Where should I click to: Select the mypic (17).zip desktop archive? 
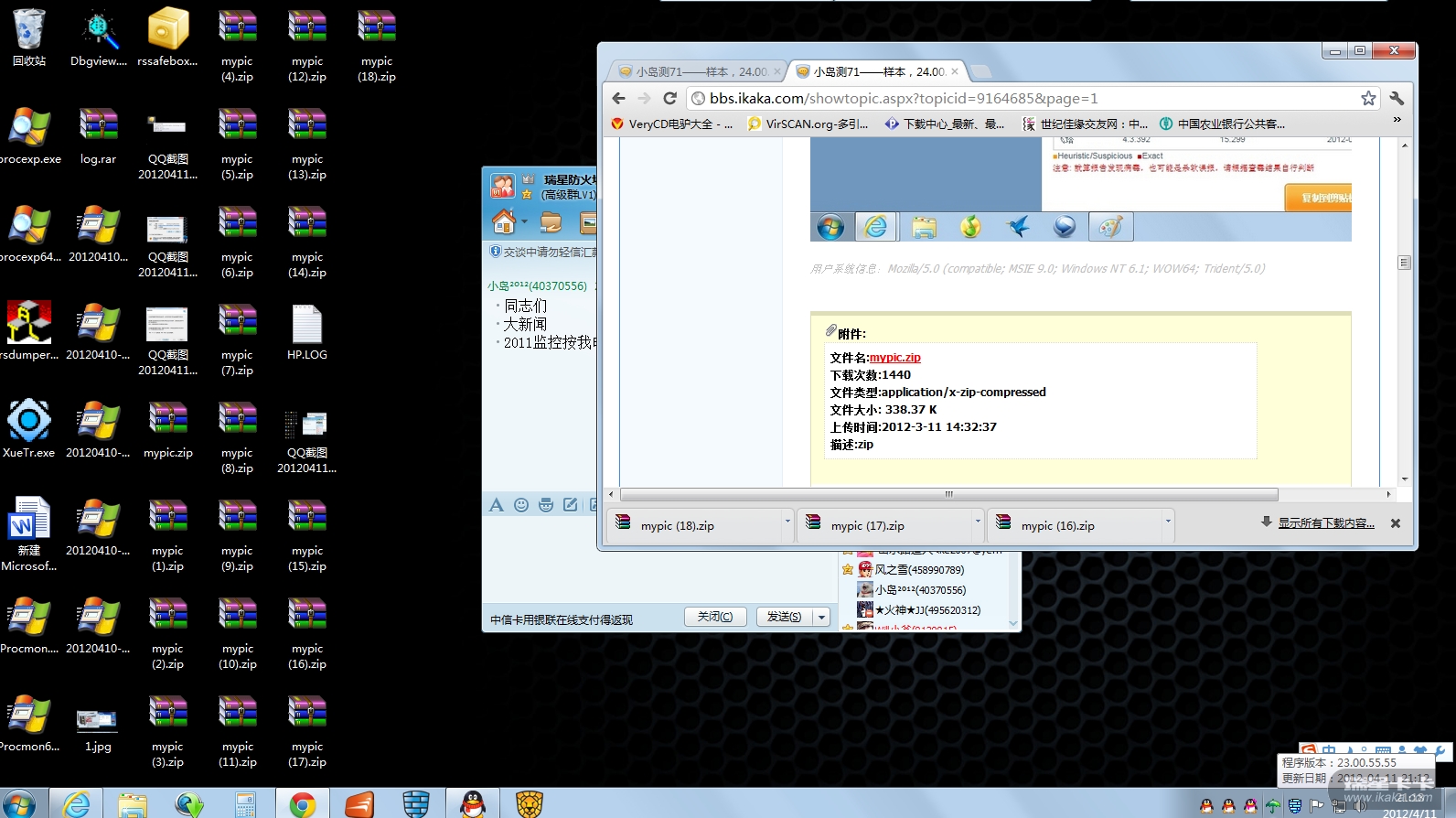click(307, 731)
